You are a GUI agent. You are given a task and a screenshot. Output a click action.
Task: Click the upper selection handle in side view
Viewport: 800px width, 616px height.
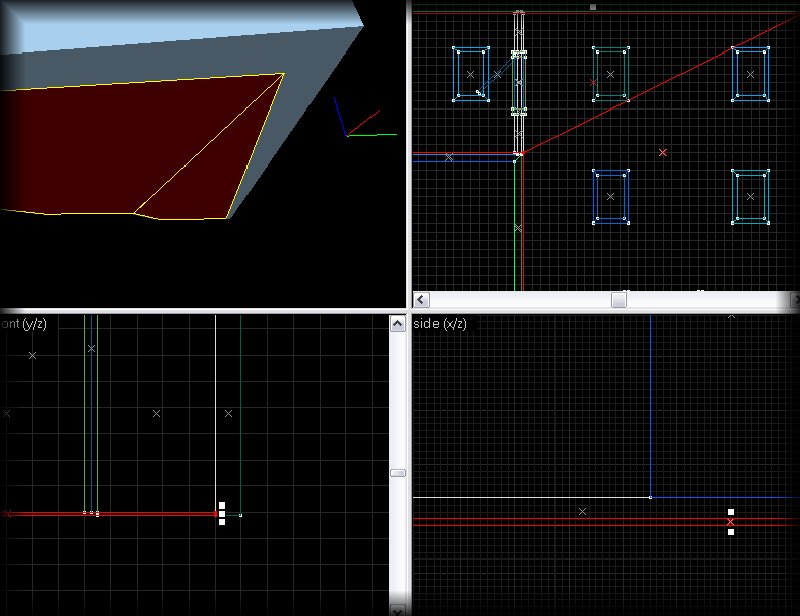(x=731, y=512)
